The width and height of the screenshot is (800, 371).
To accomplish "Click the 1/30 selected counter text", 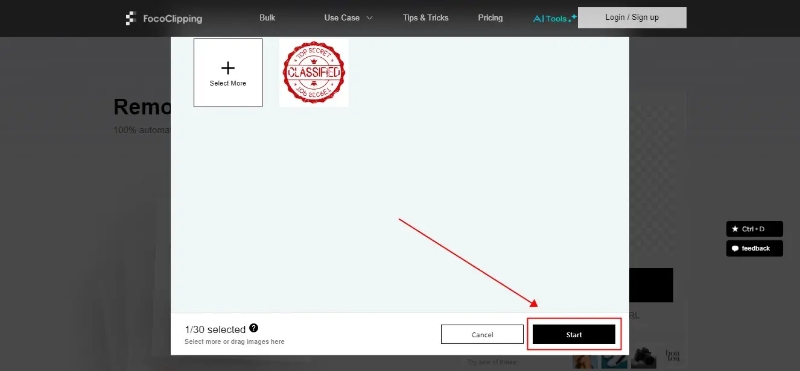I will coord(215,330).
